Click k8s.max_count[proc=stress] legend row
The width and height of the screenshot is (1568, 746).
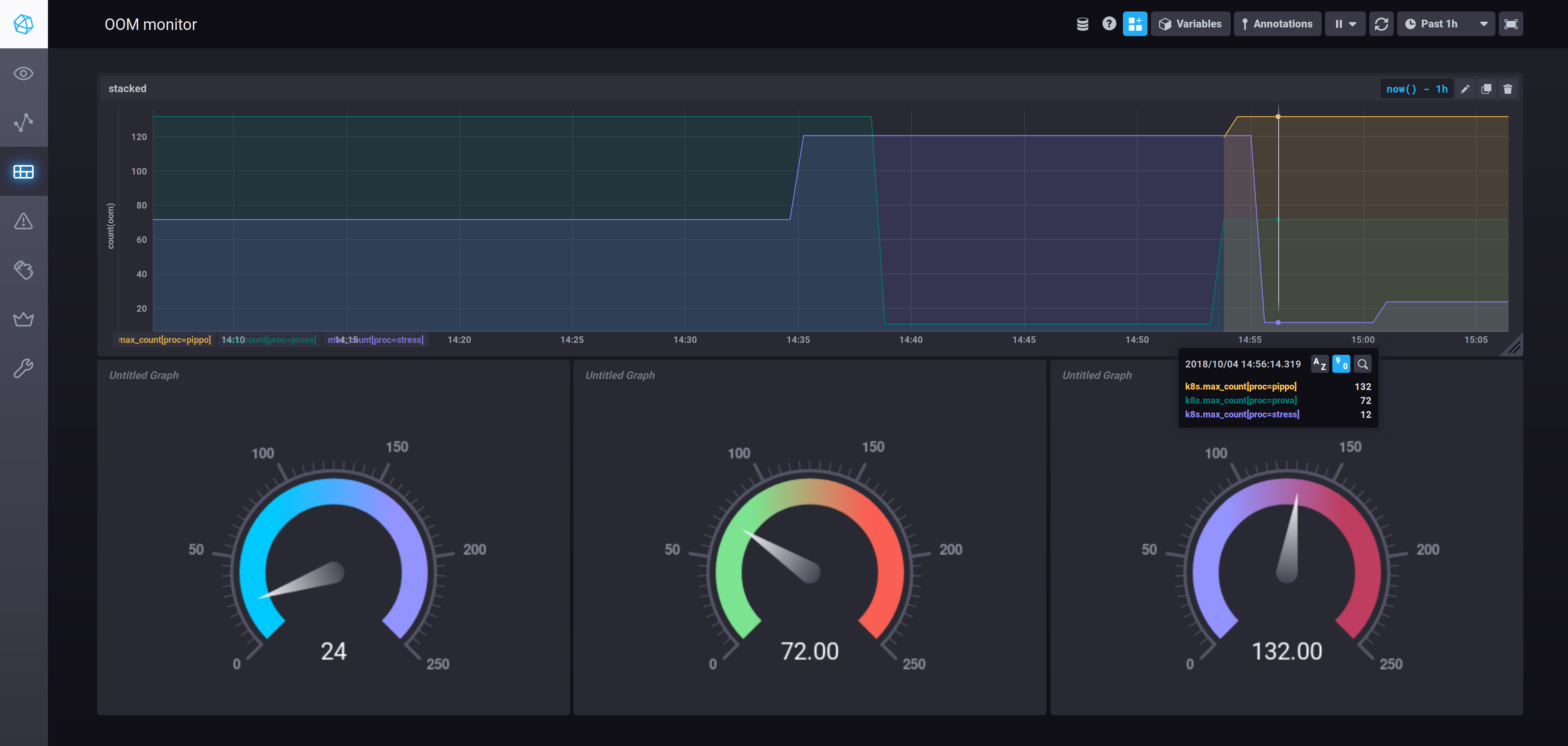pos(1278,415)
